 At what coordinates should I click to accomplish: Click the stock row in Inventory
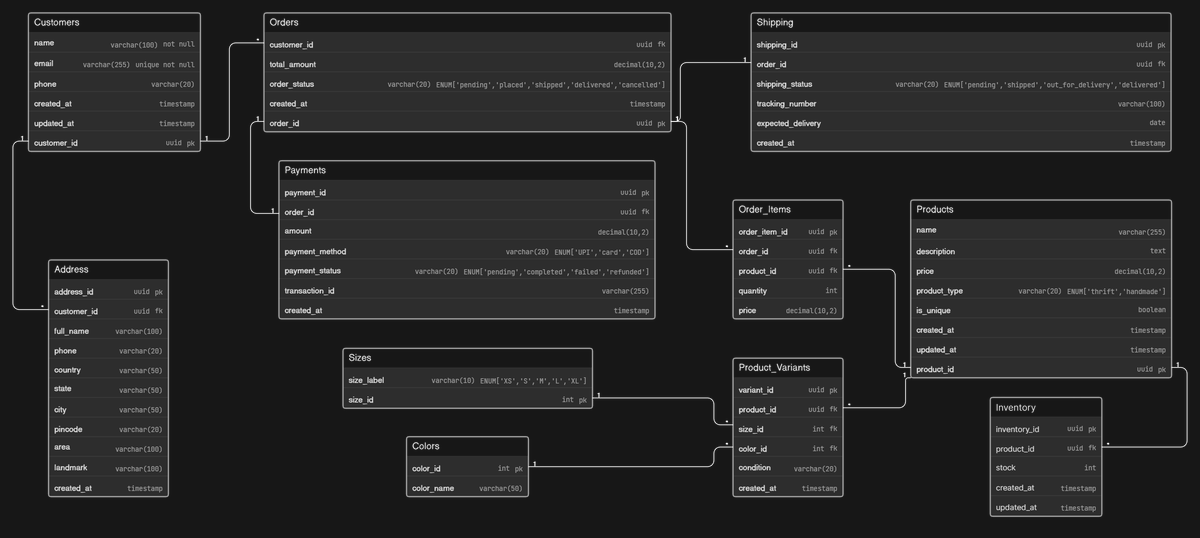click(1046, 468)
